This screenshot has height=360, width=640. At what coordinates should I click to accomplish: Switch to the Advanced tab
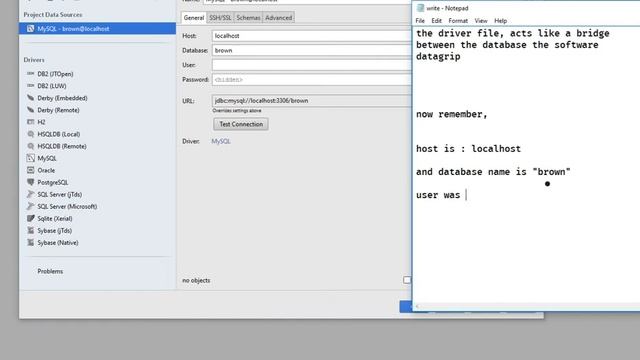278,18
